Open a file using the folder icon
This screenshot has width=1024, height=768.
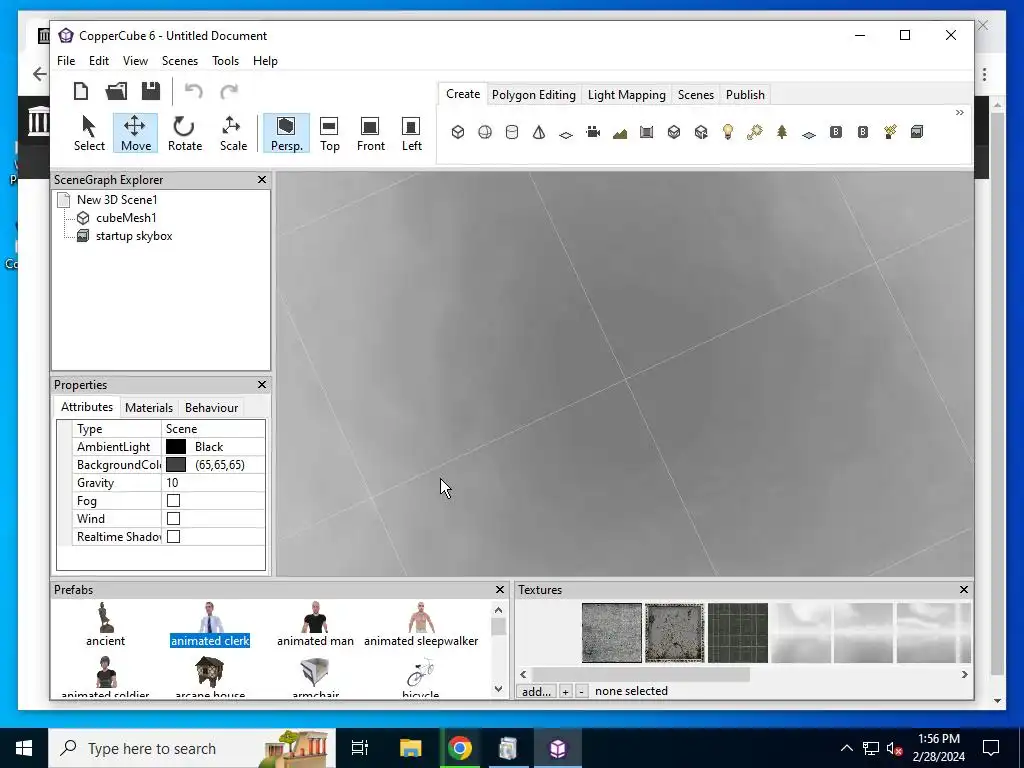(116, 91)
